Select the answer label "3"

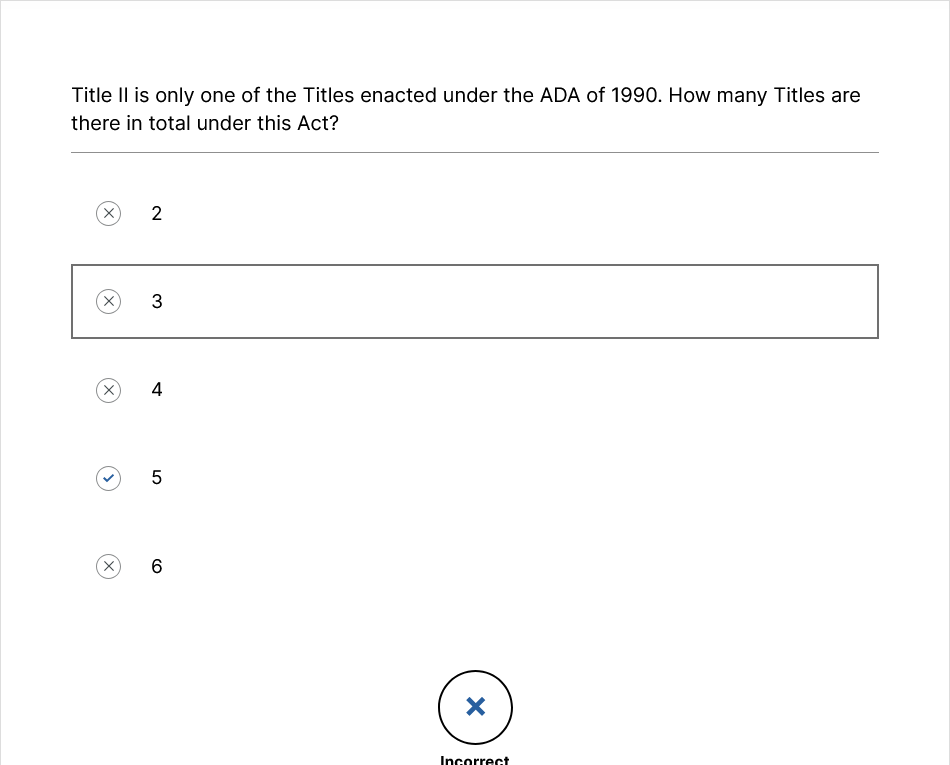(x=157, y=302)
